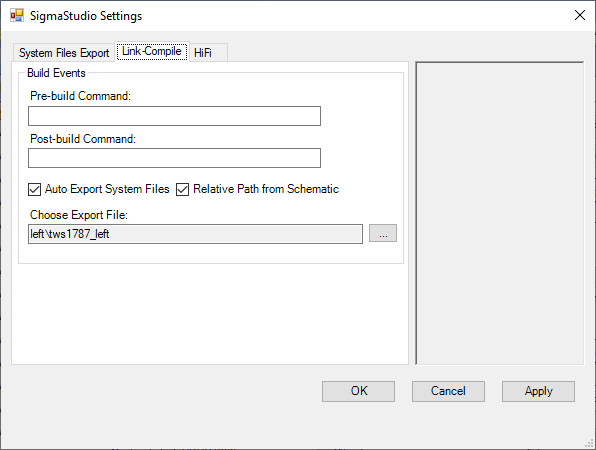This screenshot has height=450, width=596.
Task: Close the SigmaStudio Settings dialog
Action: tap(580, 15)
